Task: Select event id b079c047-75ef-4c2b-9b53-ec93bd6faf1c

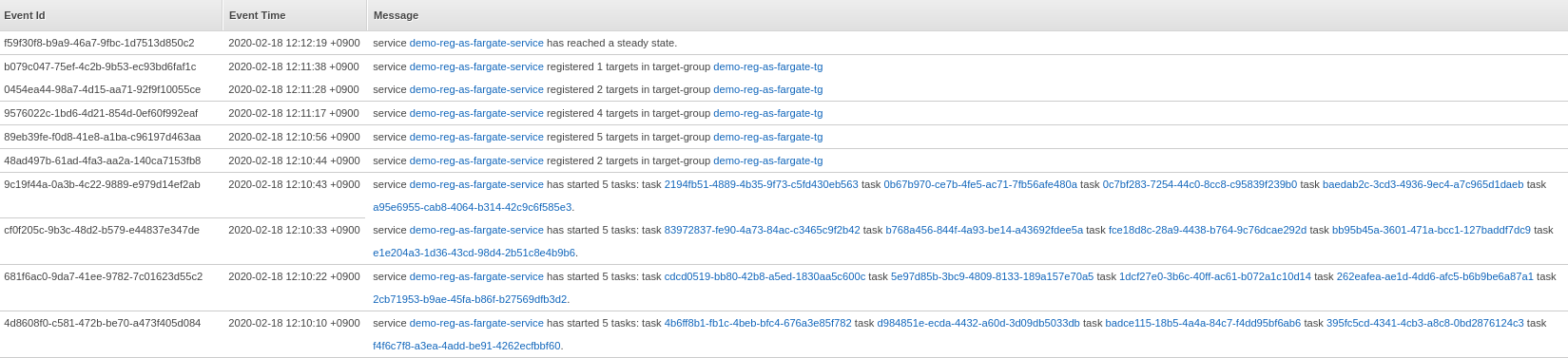Action: click(100, 66)
